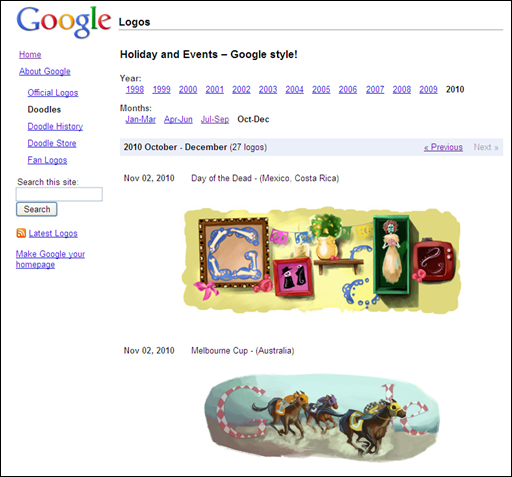Switch to Jul-Sep months

pos(215,119)
